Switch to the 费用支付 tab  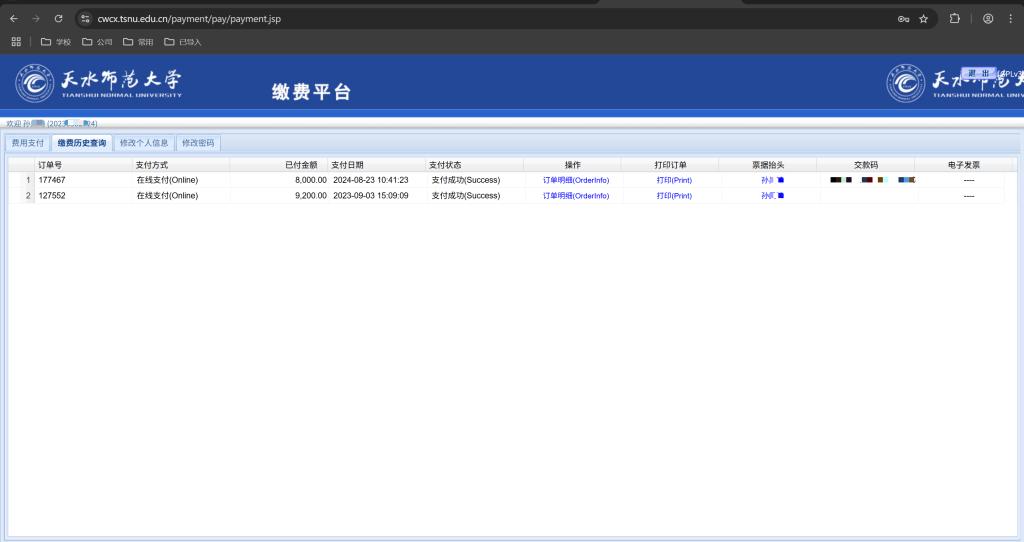[27, 143]
